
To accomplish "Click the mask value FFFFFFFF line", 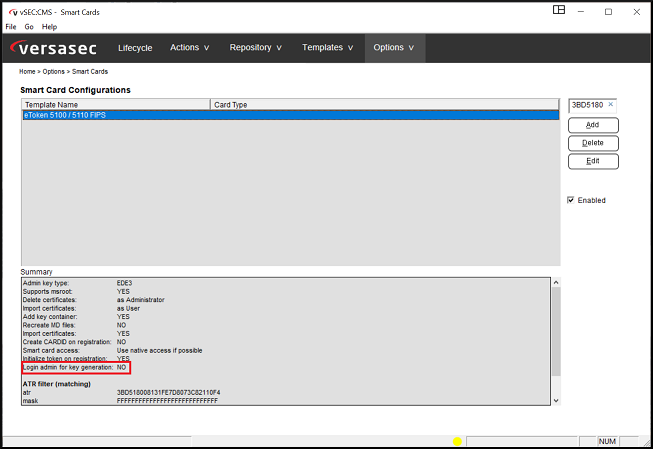I will 167,401.
